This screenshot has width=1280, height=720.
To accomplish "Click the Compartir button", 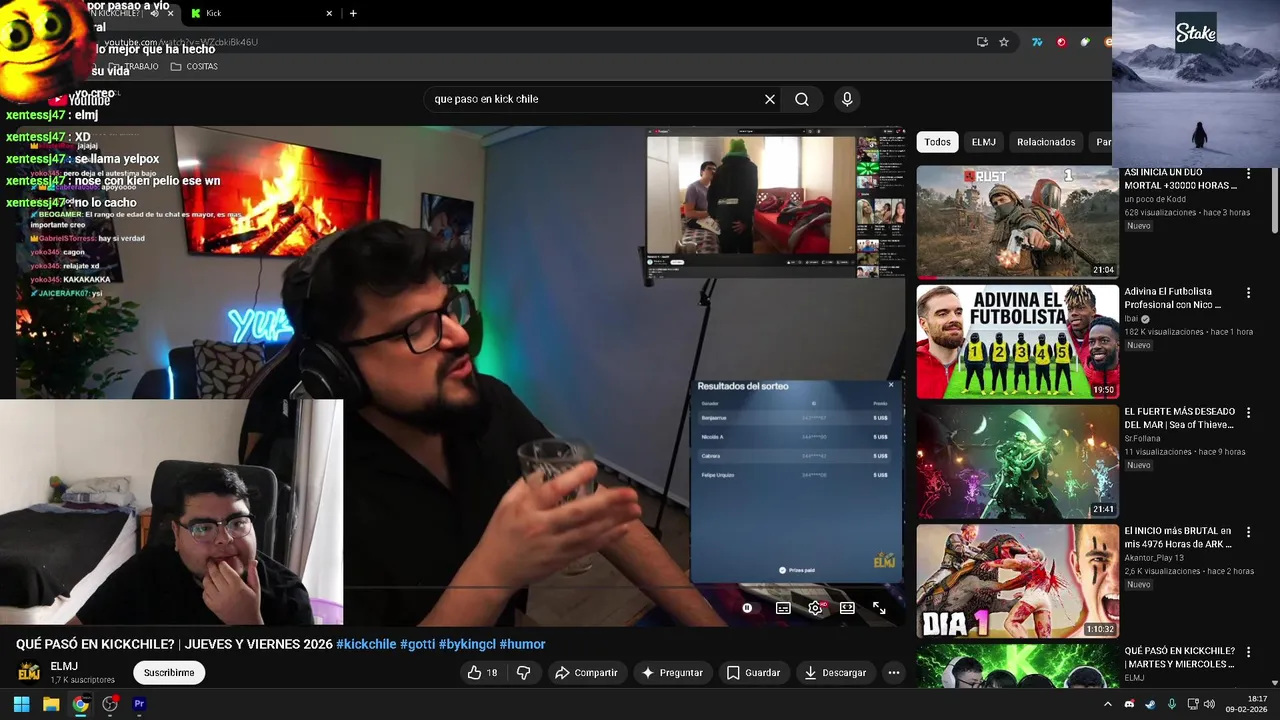I will (x=586, y=673).
